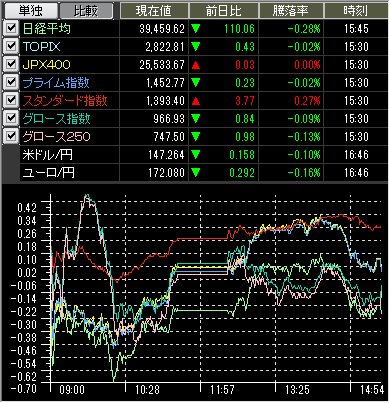The height and width of the screenshot is (403, 390).
Task: Disable the プライム指数 checkbox
Action: pyautogui.click(x=11, y=82)
